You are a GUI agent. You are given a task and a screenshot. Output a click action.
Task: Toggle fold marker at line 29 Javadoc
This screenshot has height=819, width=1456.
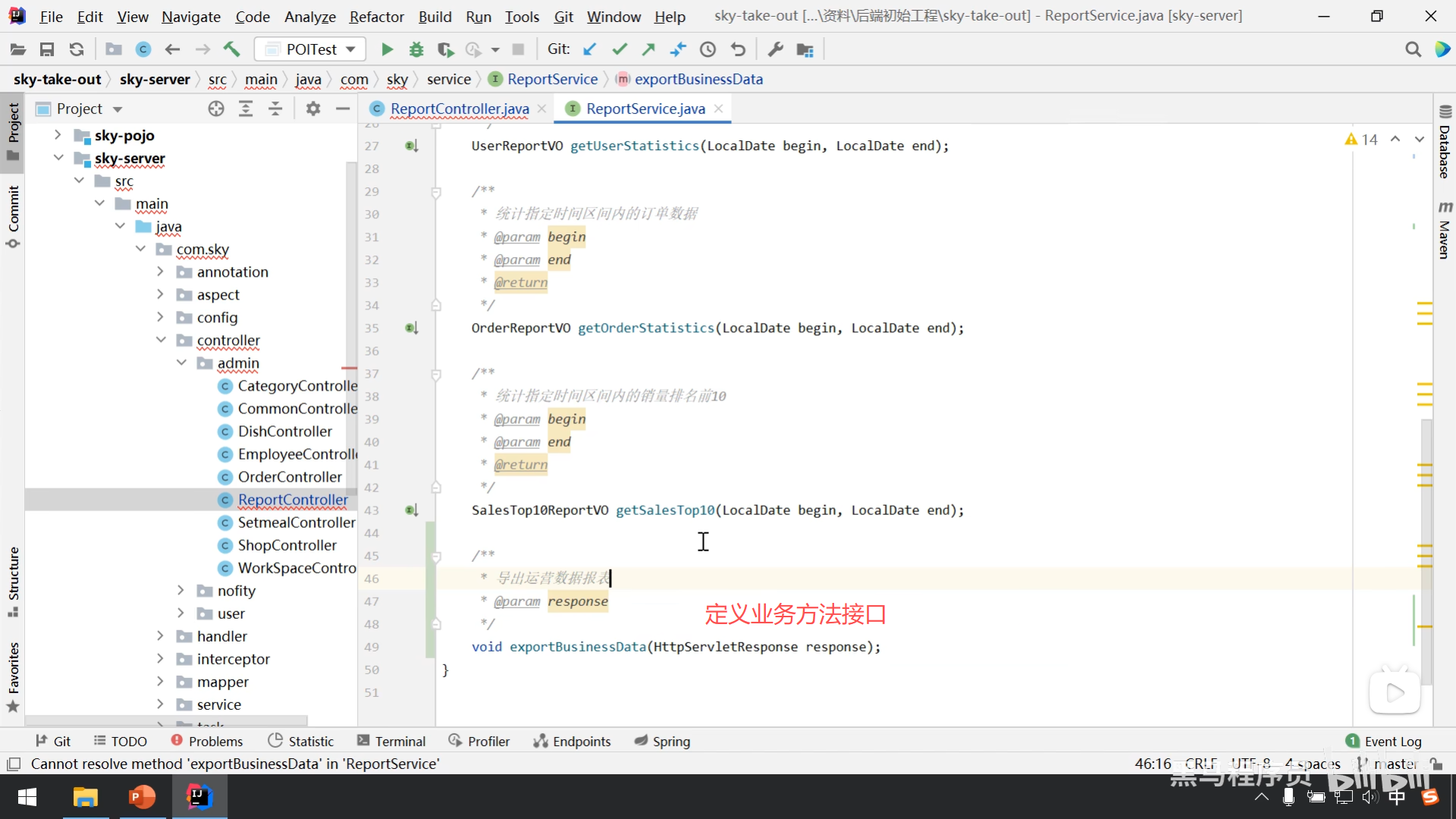436,193
